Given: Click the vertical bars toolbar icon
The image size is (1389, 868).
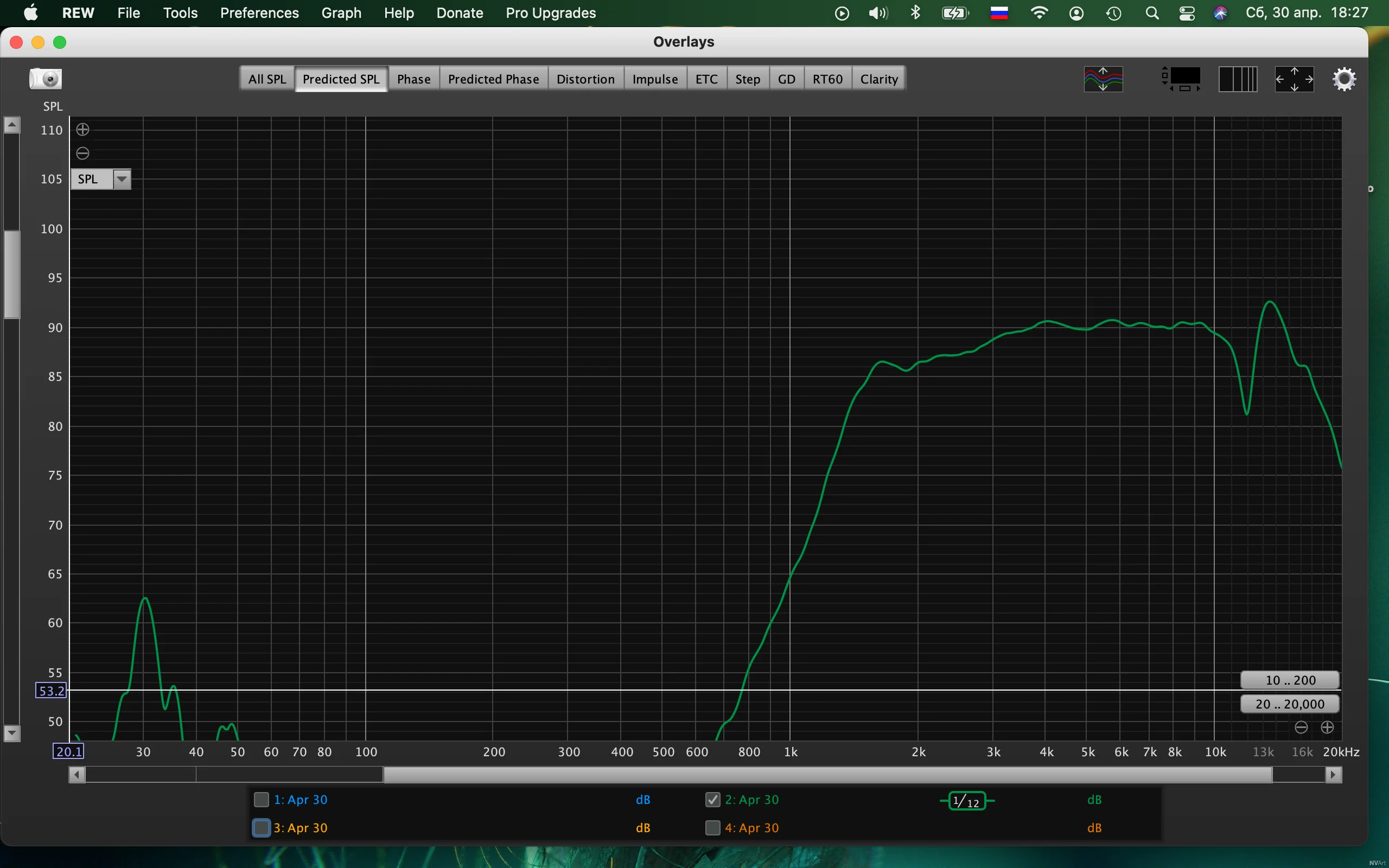Looking at the screenshot, I should point(1238,79).
